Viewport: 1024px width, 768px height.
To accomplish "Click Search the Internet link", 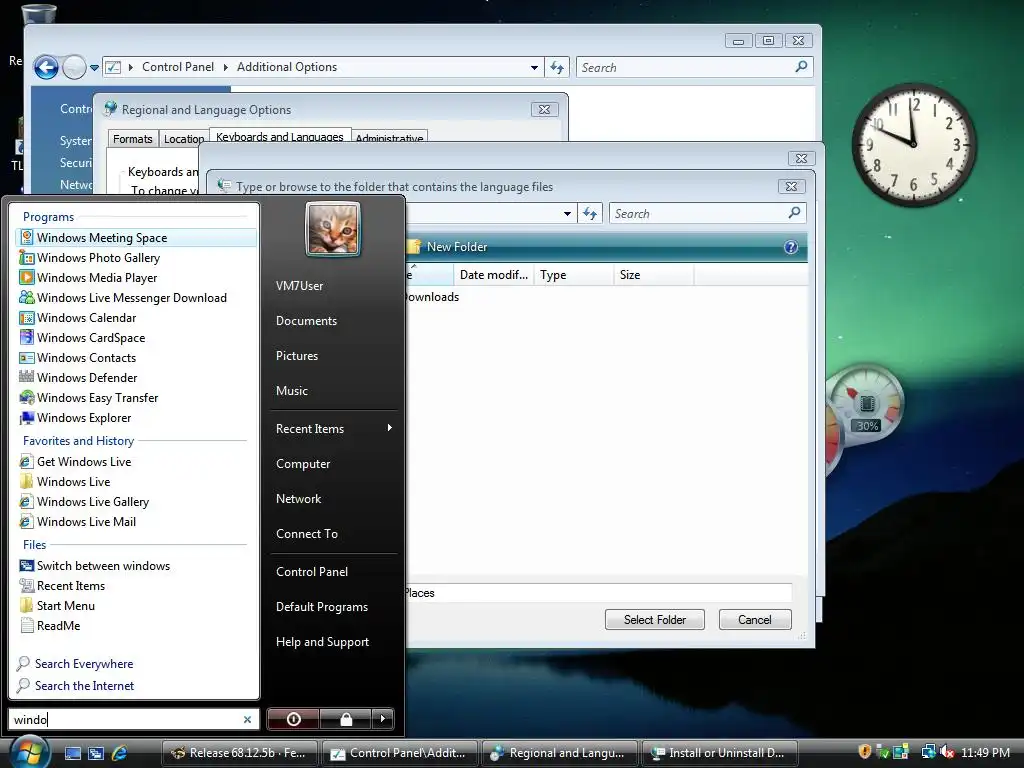I will click(x=84, y=686).
